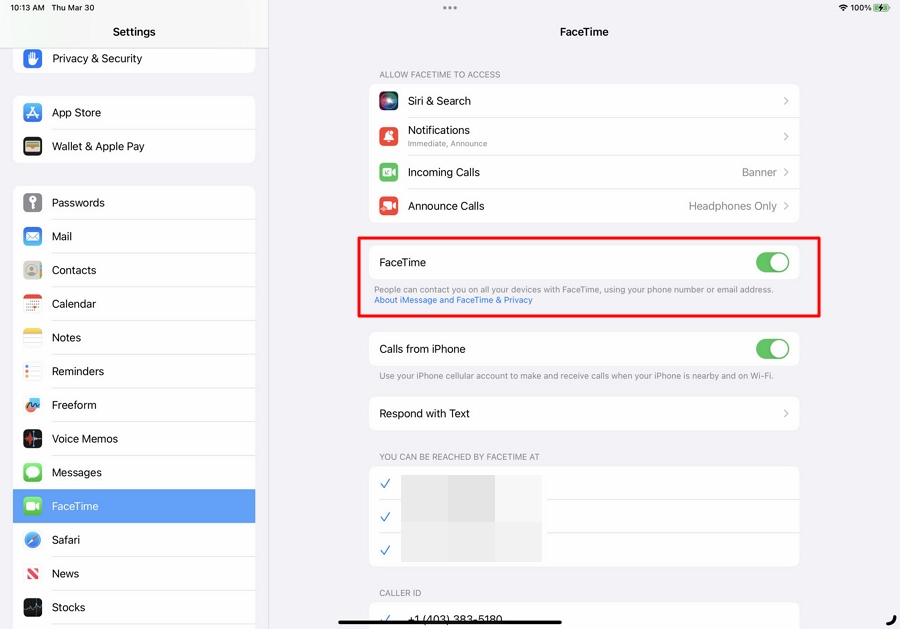Viewport: 900px width, 629px height.
Task: Tap the Headphones Only value text
Action: (x=732, y=206)
